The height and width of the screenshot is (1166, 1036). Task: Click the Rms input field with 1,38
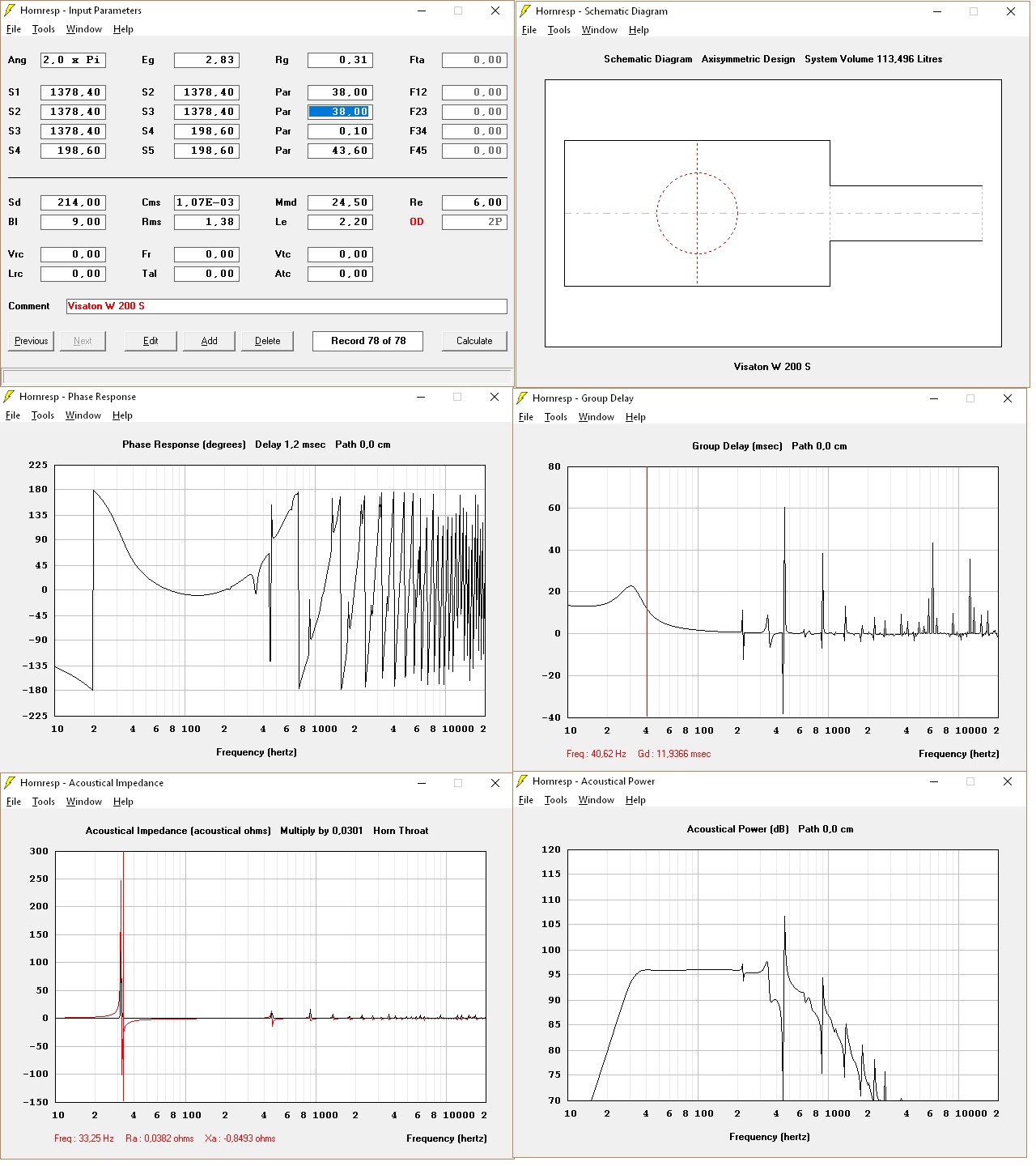[206, 222]
